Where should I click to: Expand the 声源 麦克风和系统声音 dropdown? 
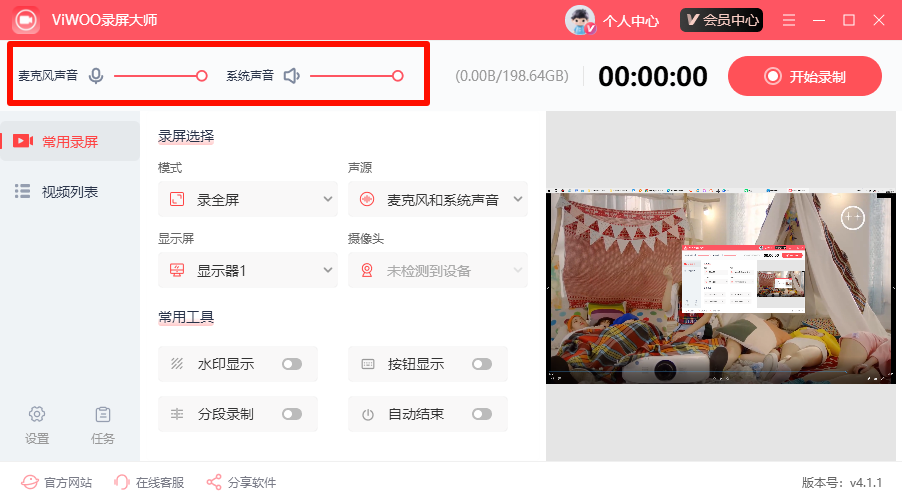(438, 200)
